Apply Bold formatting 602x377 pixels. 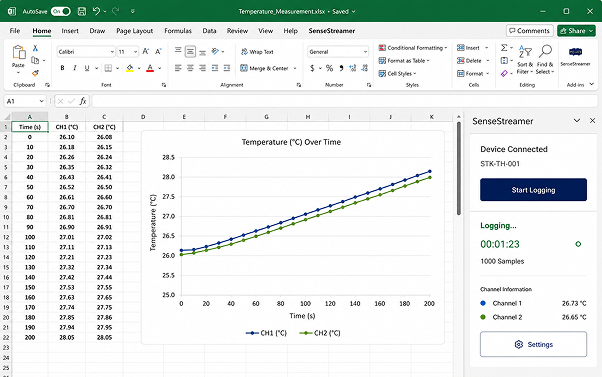coord(62,68)
